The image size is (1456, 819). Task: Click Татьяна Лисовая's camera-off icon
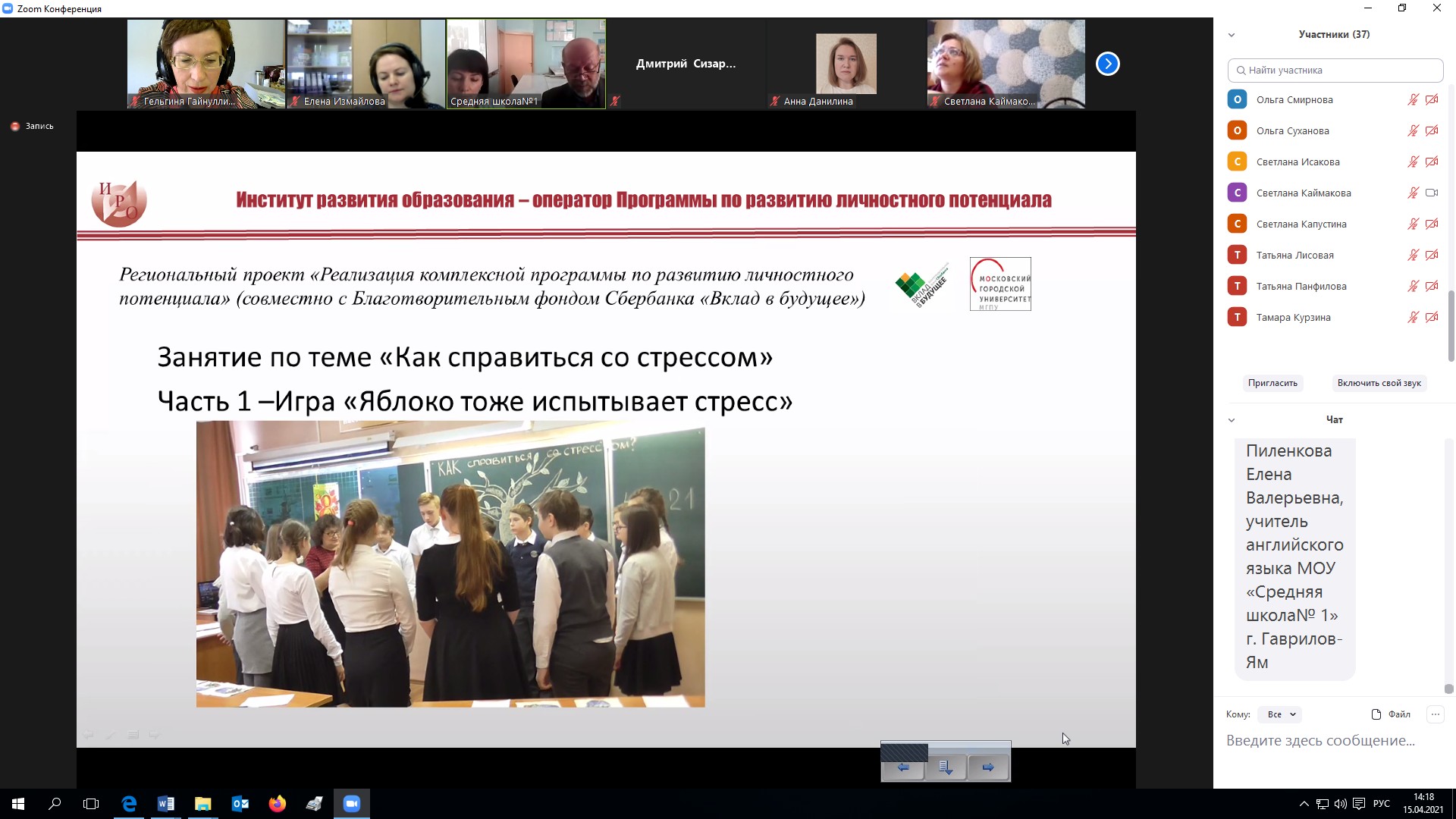(1432, 255)
